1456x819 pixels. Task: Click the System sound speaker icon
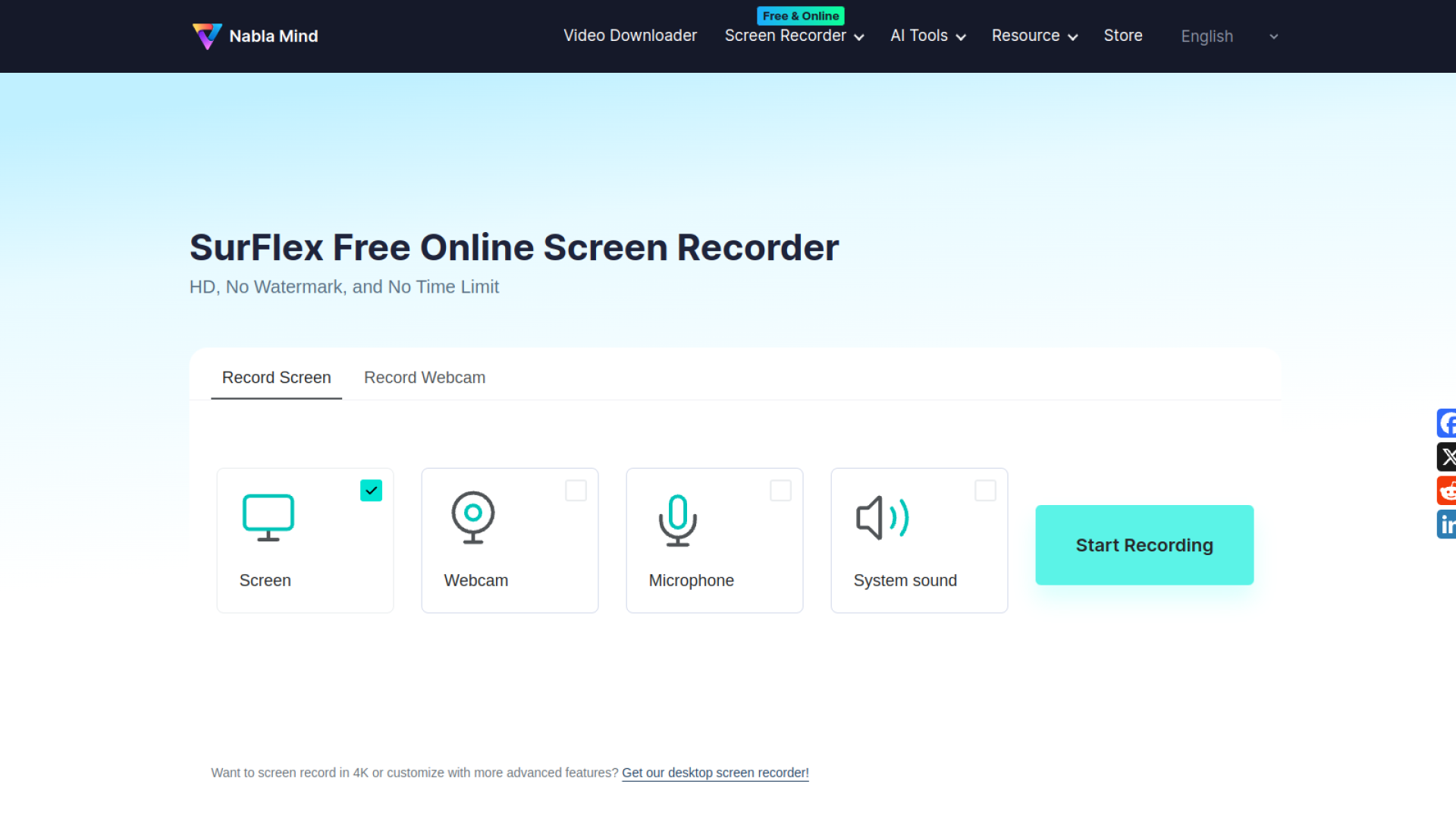coord(882,518)
